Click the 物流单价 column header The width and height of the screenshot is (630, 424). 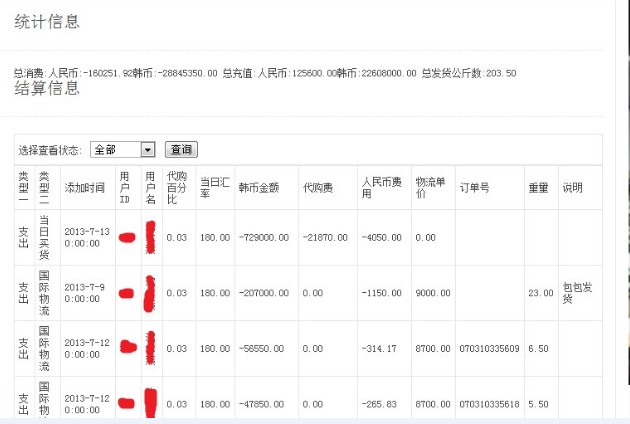point(427,187)
